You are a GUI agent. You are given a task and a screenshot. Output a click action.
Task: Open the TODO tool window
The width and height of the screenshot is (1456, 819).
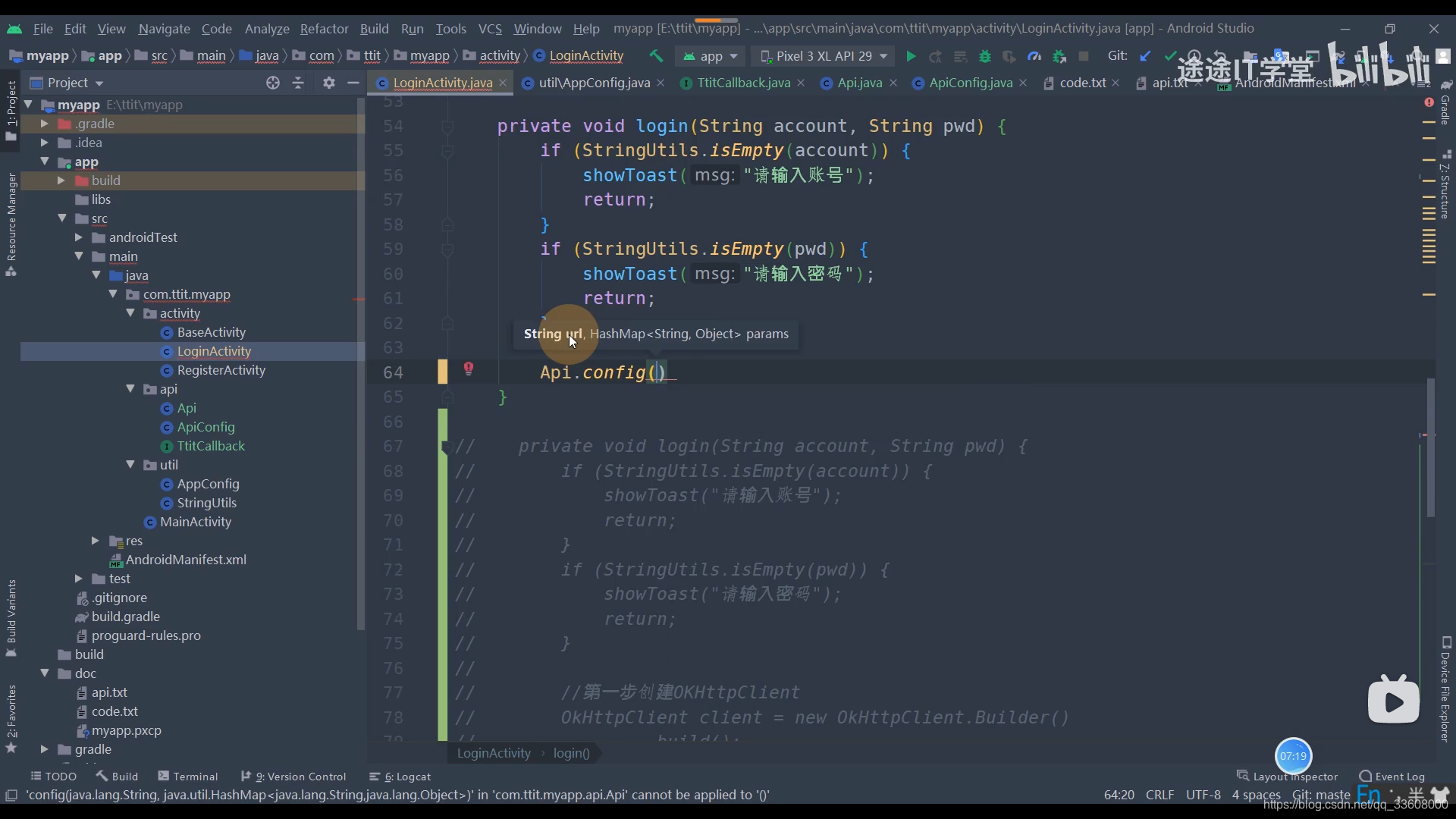(x=53, y=776)
